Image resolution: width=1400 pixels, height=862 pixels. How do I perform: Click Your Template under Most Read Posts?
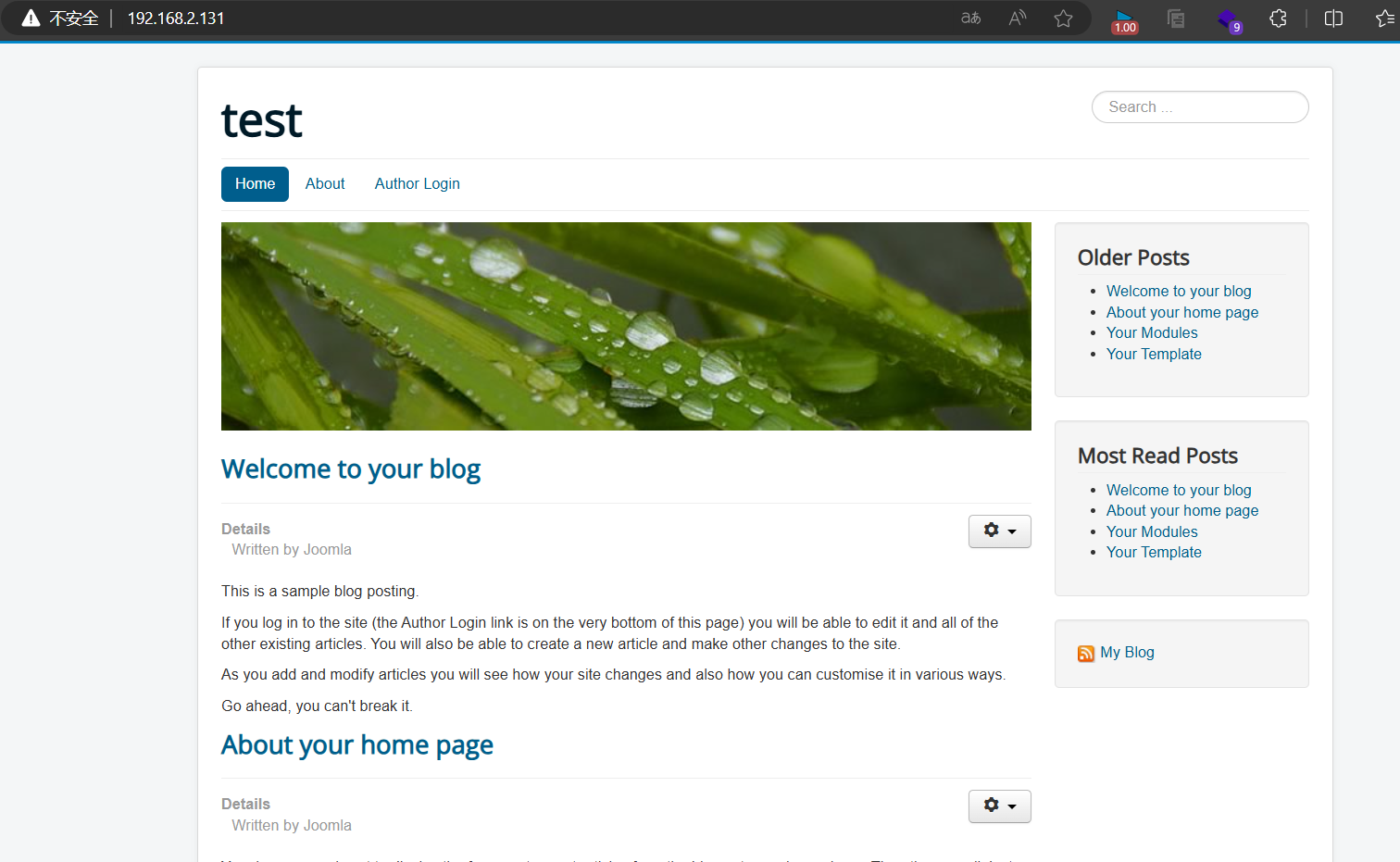coord(1154,553)
